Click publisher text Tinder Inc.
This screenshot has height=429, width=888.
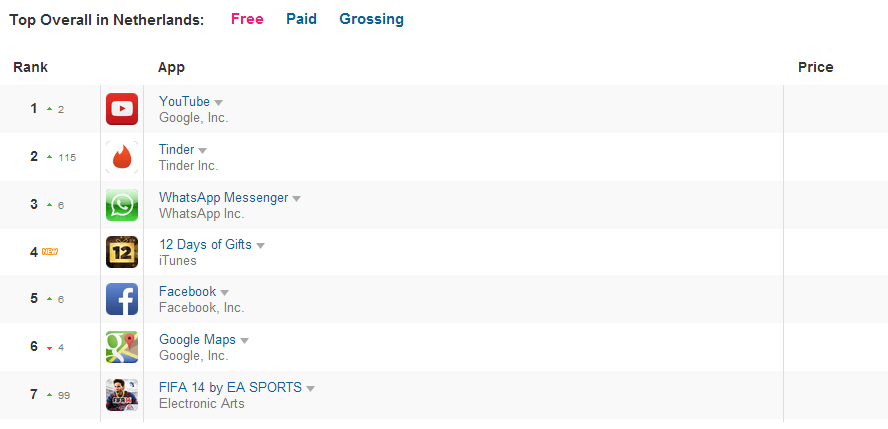click(x=189, y=166)
